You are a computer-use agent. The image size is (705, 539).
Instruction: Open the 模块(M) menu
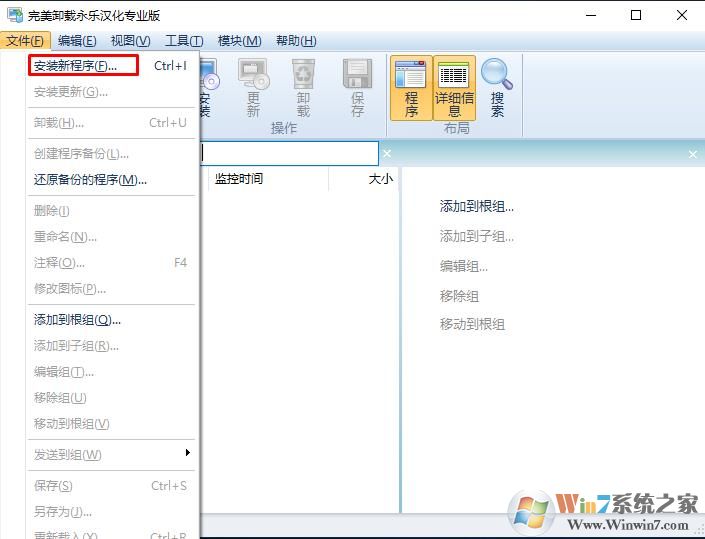239,41
